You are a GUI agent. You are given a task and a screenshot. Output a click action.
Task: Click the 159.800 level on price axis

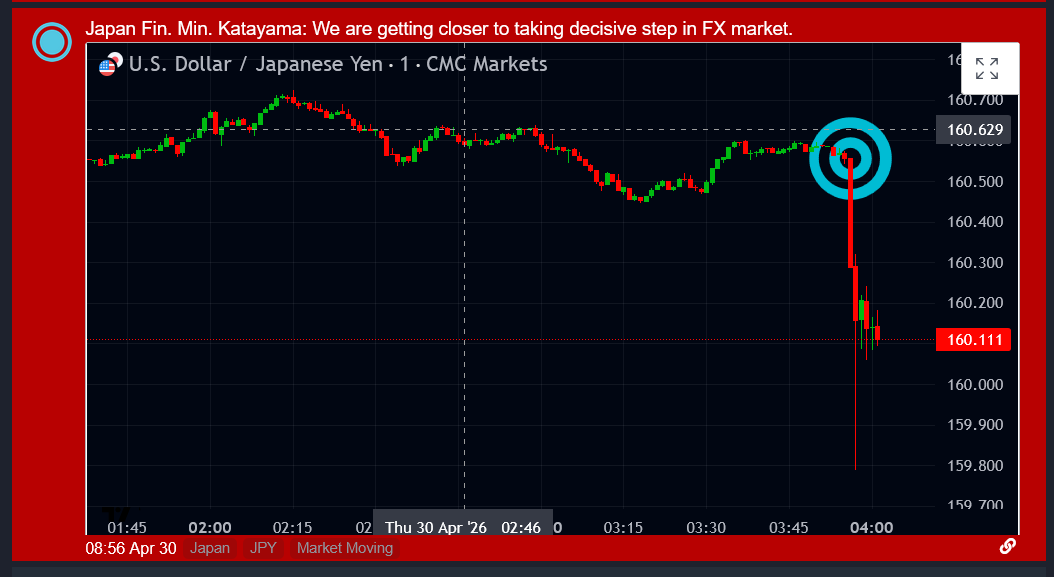(x=973, y=466)
